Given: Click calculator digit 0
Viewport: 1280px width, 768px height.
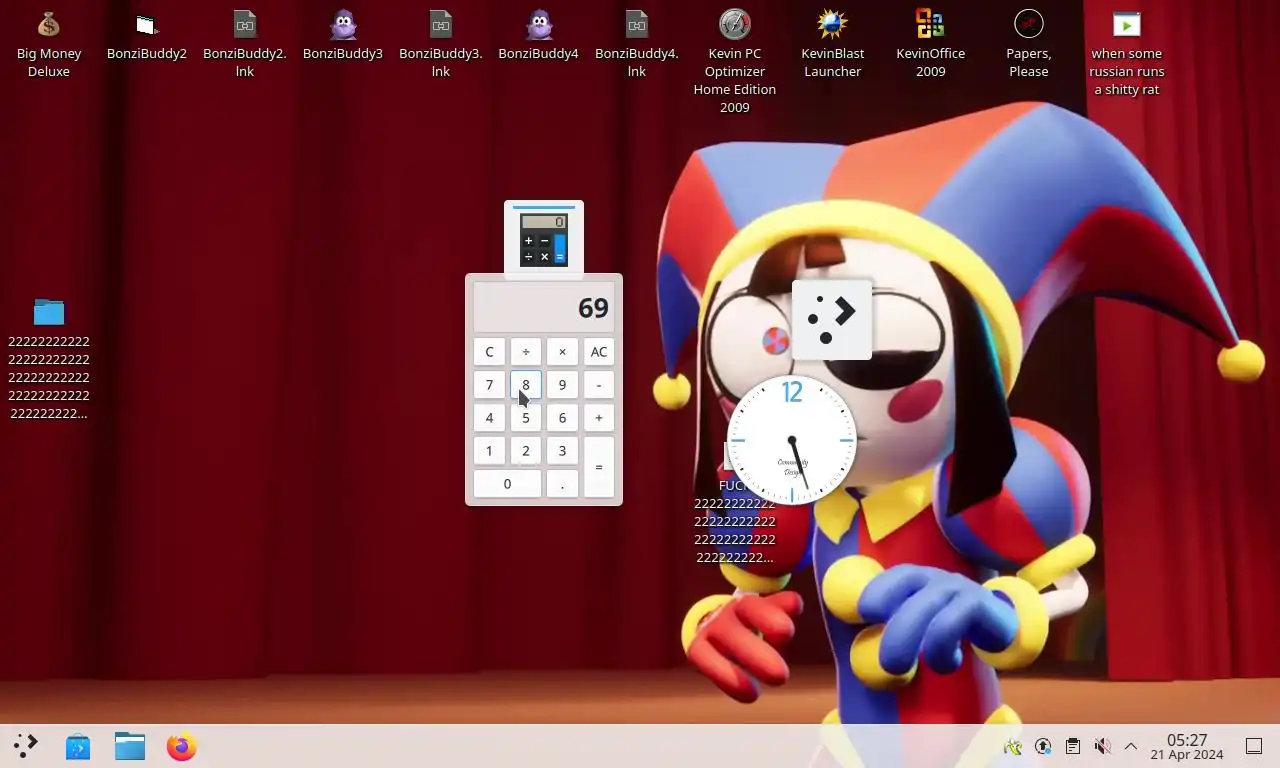Looking at the screenshot, I should (507, 484).
